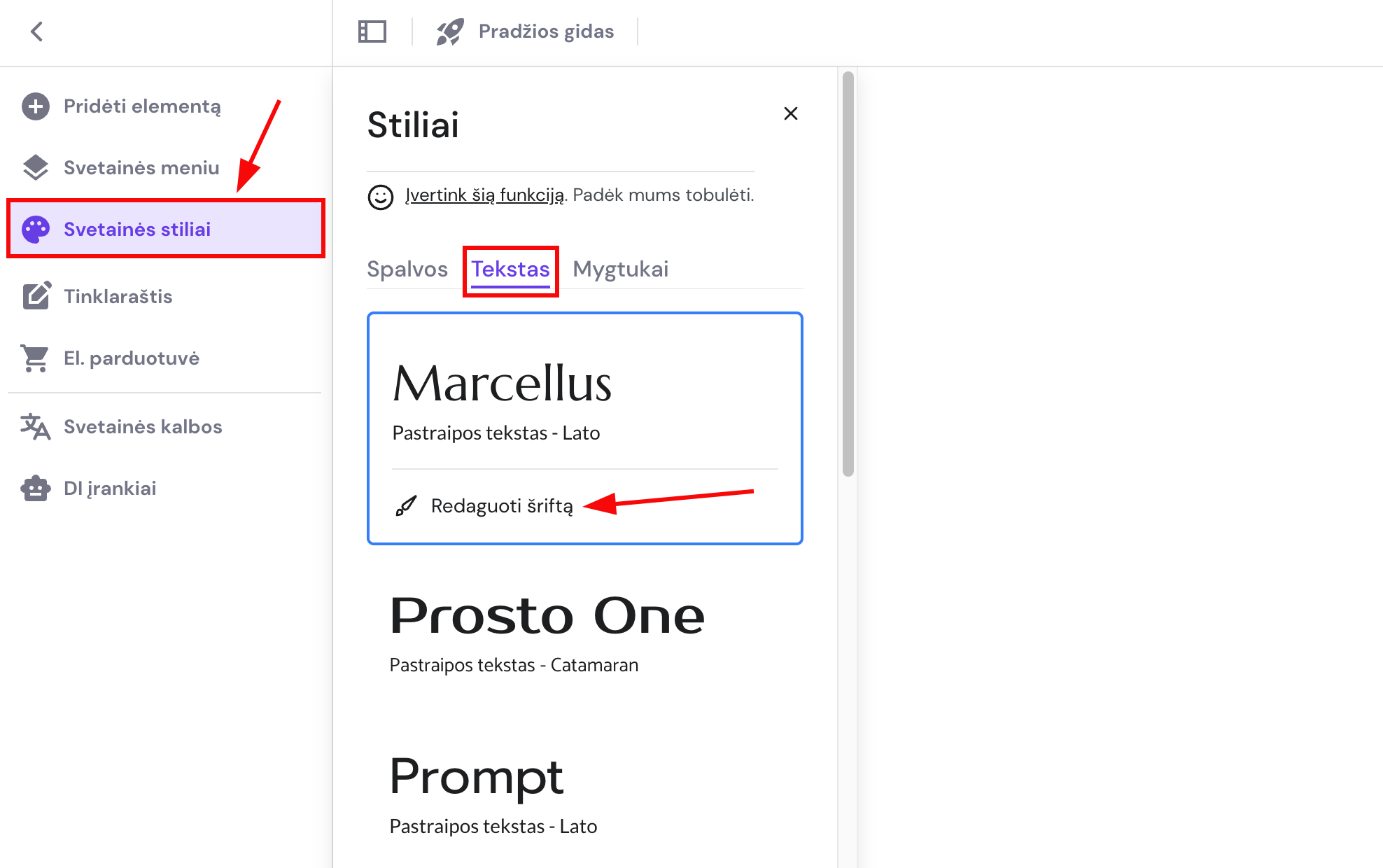Image resolution: width=1383 pixels, height=868 pixels.
Task: Click the palette icon for Svetainės stiliai
Action: [x=36, y=230]
